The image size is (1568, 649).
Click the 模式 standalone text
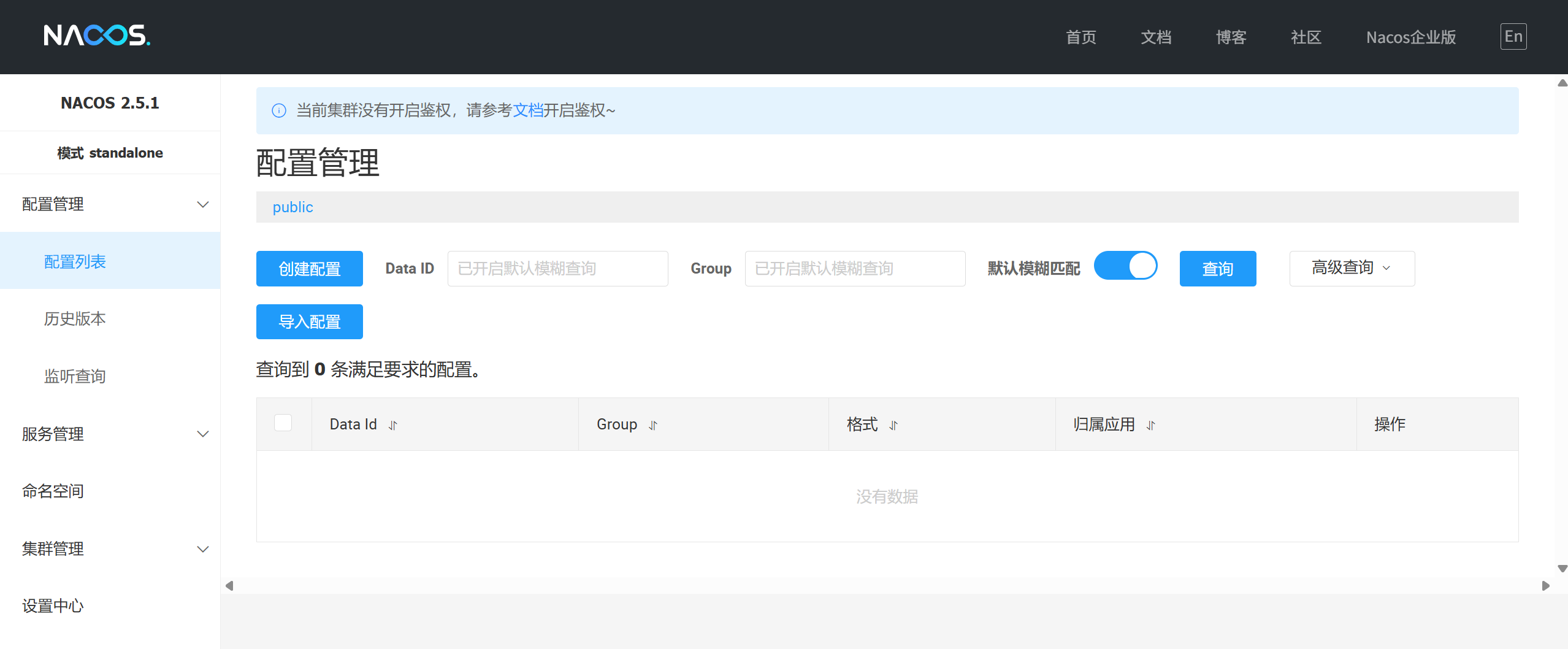tap(110, 153)
